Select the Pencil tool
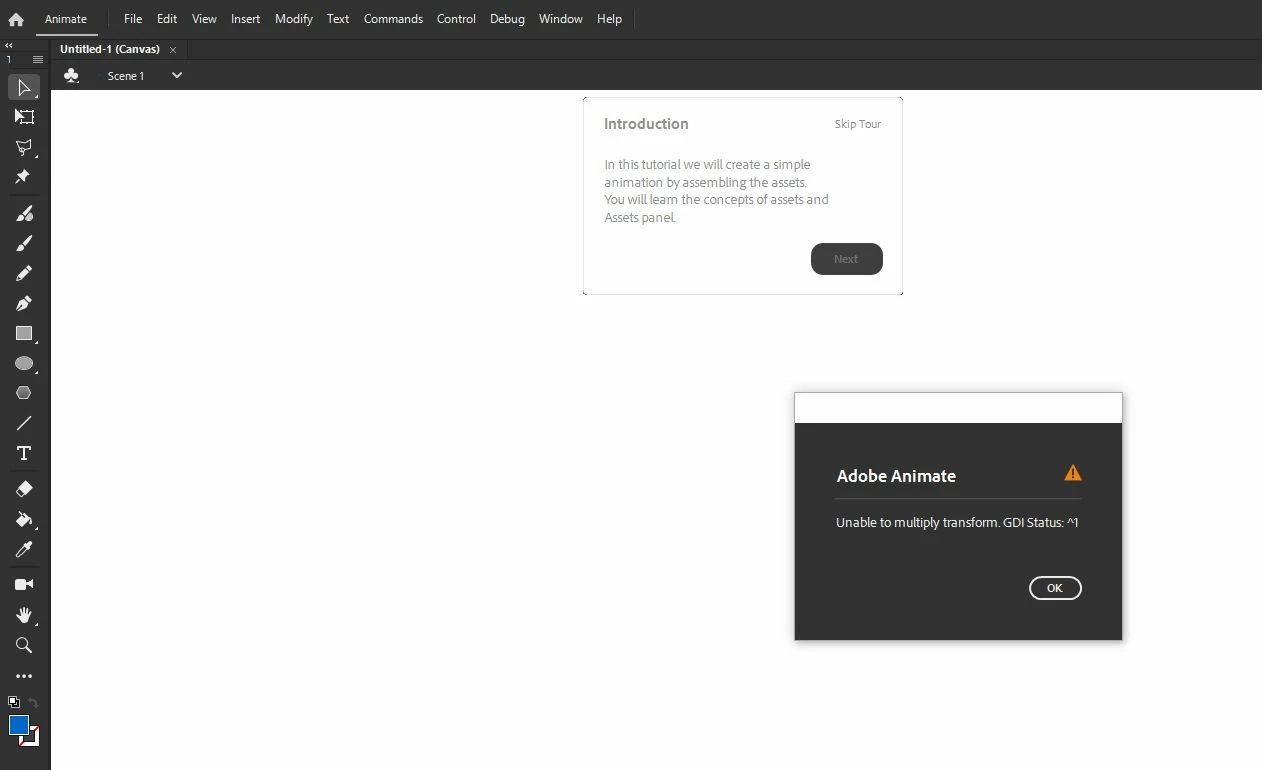This screenshot has width=1262, height=770. [24, 273]
